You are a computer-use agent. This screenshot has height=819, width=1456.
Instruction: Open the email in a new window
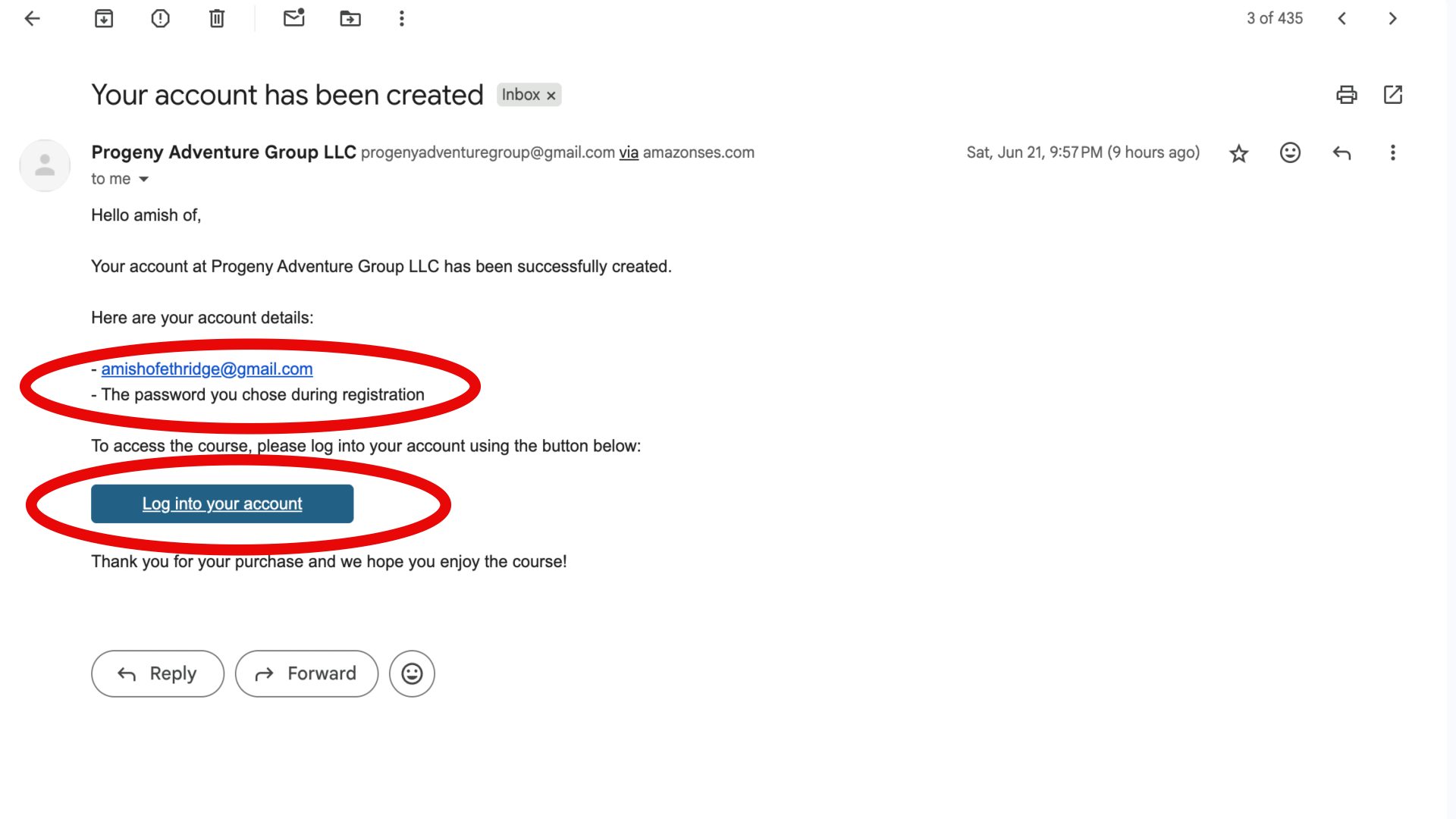[1393, 95]
